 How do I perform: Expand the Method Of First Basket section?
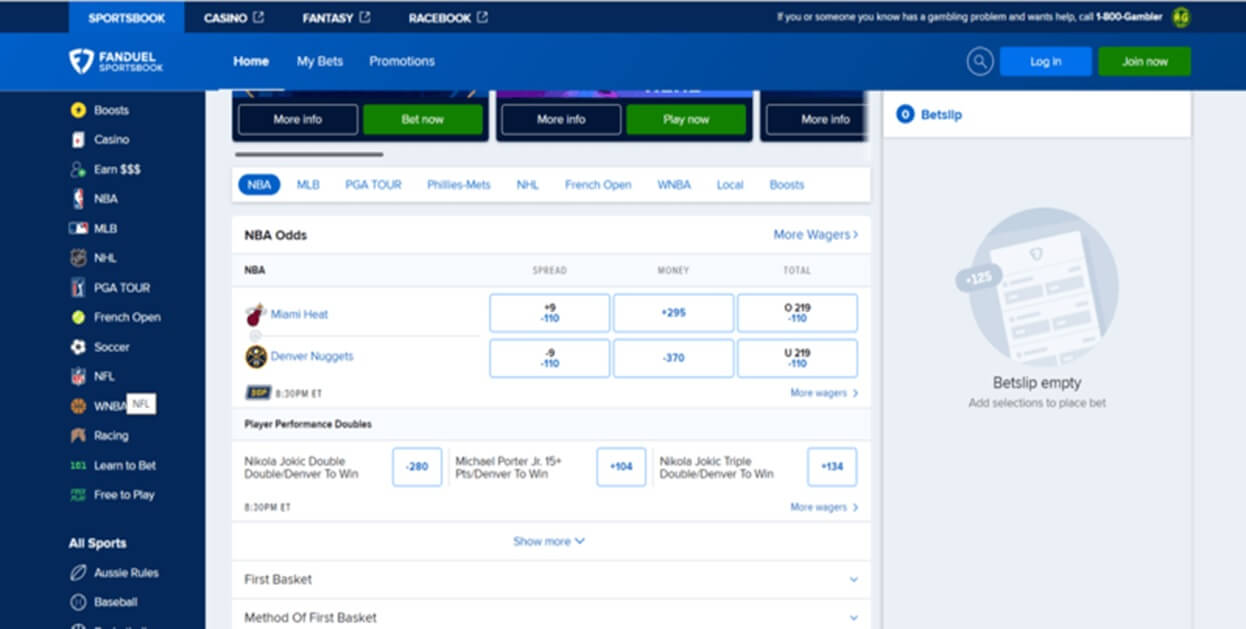(551, 617)
